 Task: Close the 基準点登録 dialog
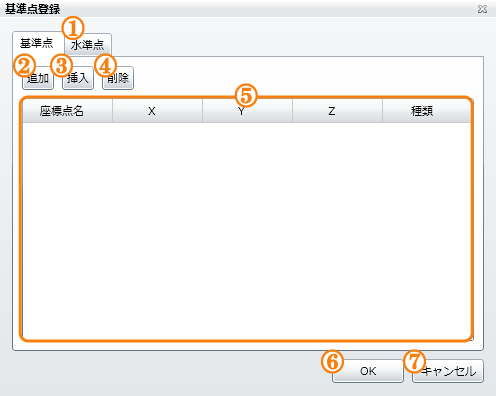pyautogui.click(x=482, y=9)
